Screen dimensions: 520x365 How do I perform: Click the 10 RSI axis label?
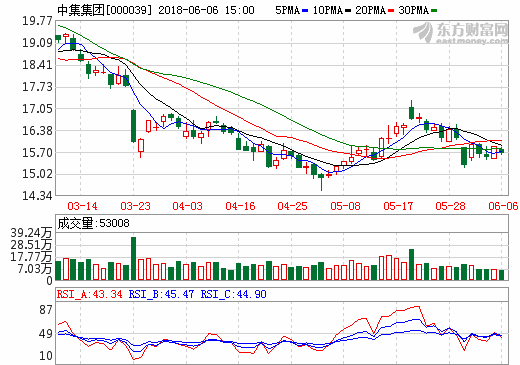[x=46, y=356]
